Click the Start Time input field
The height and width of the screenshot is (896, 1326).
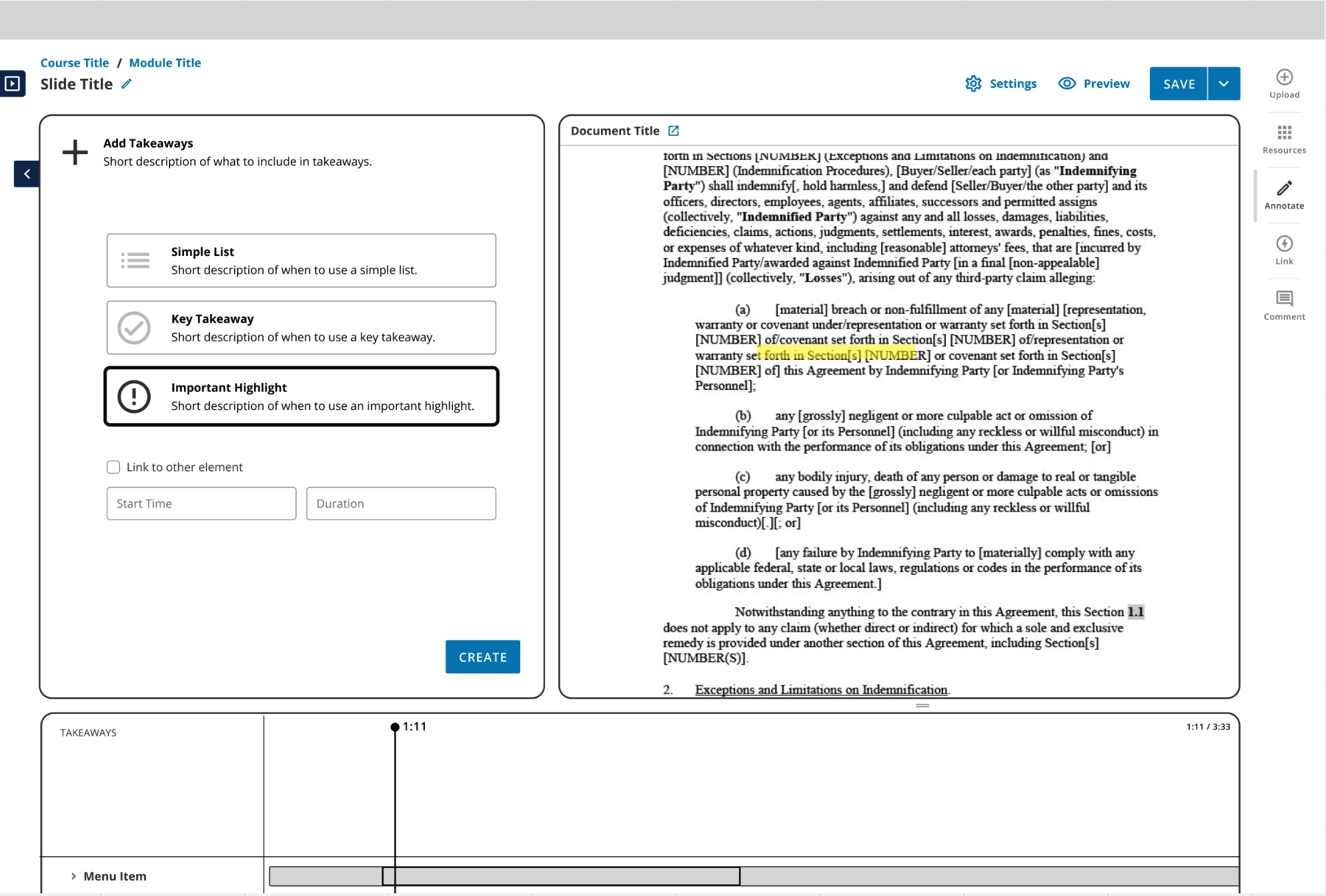(x=201, y=503)
